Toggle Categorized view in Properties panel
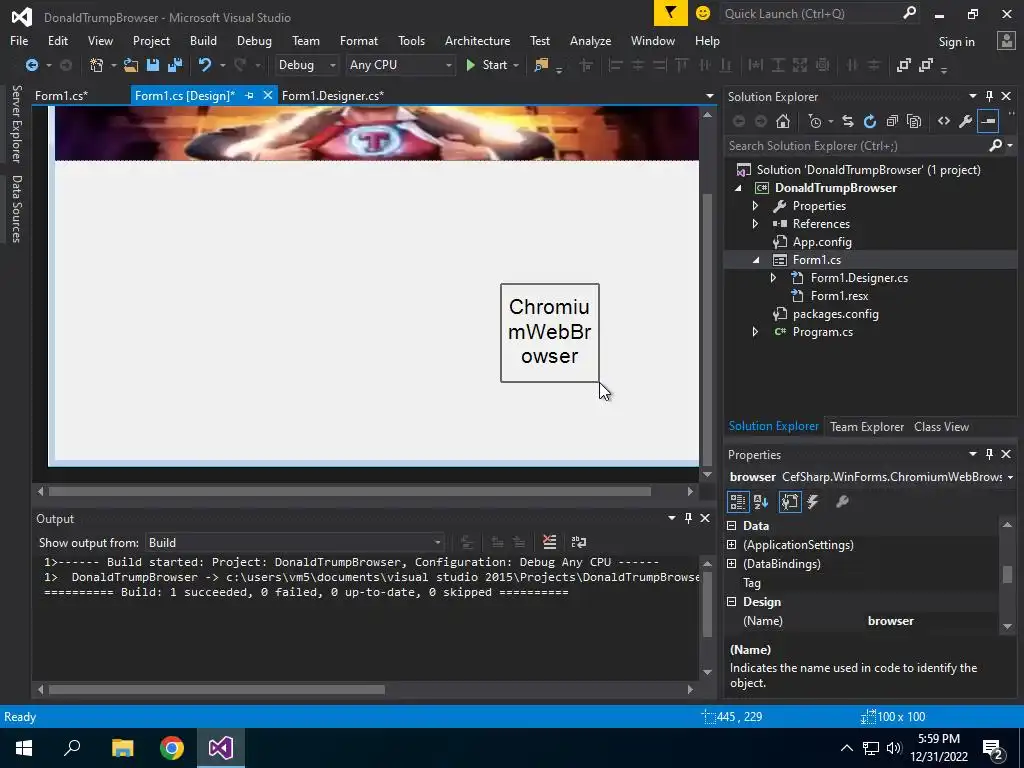1024x768 pixels. tap(738, 502)
